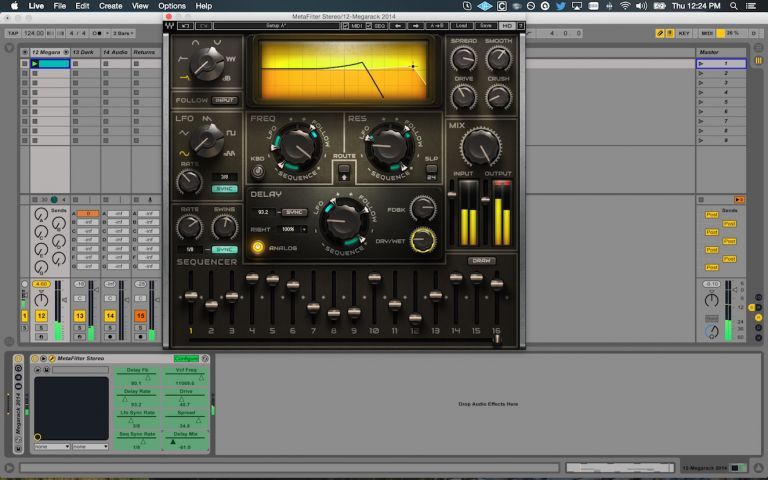Toggle the FOLLOW INPUT button

coord(224,100)
